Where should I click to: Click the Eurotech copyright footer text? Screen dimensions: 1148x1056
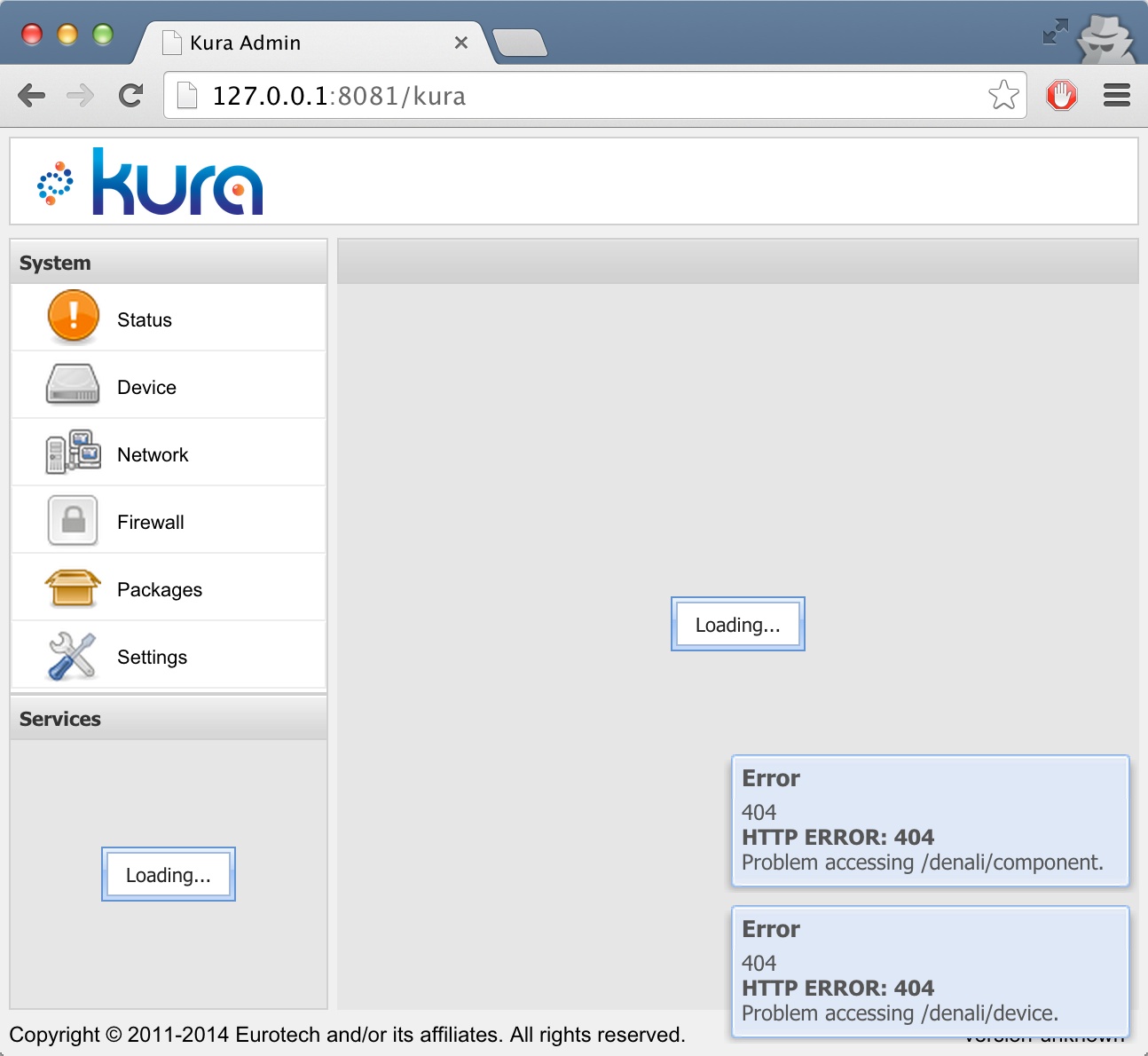tap(347, 1035)
